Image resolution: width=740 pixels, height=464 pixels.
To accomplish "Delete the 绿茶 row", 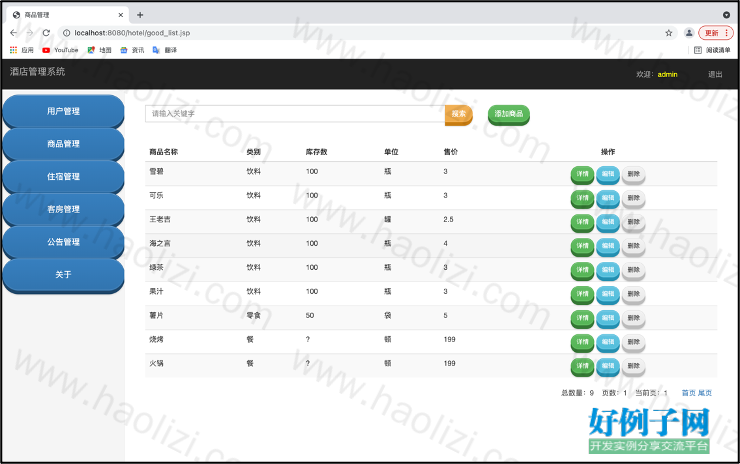I will pyautogui.click(x=633, y=271).
